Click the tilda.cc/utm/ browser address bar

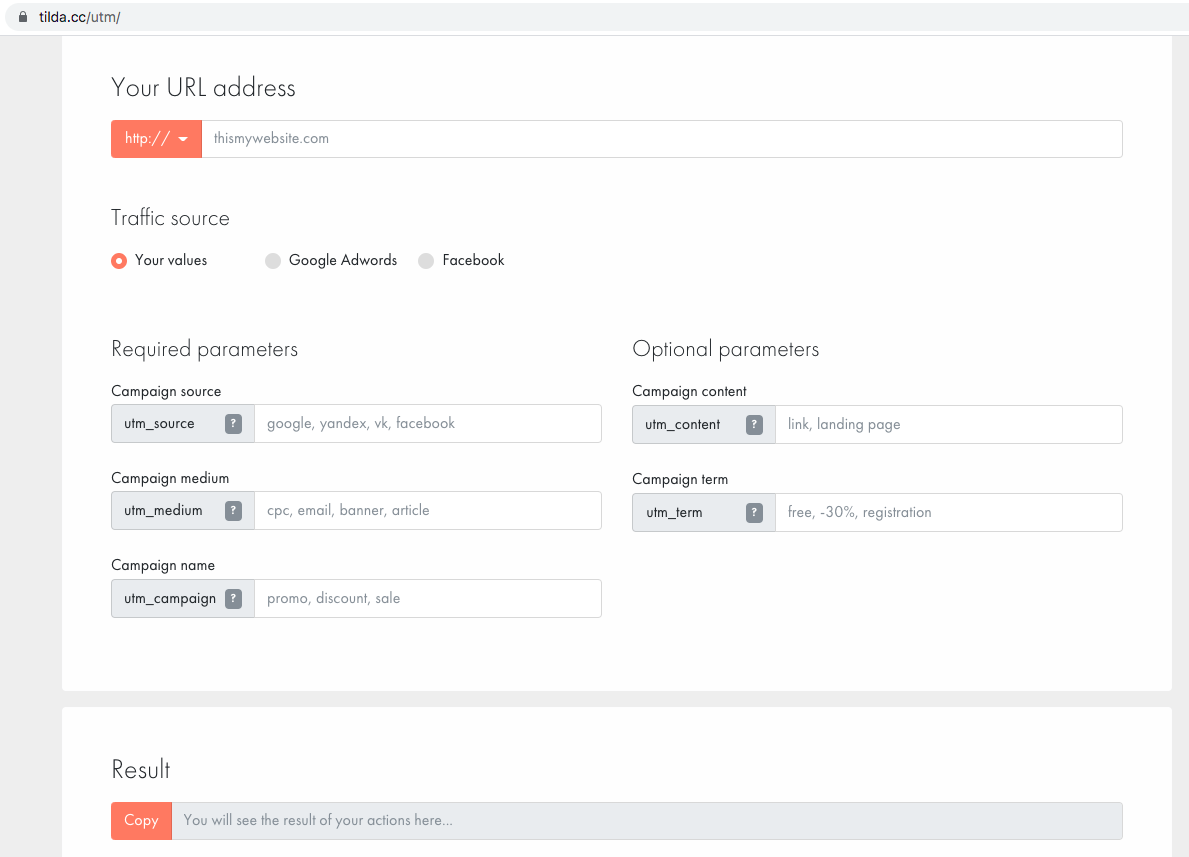point(80,17)
